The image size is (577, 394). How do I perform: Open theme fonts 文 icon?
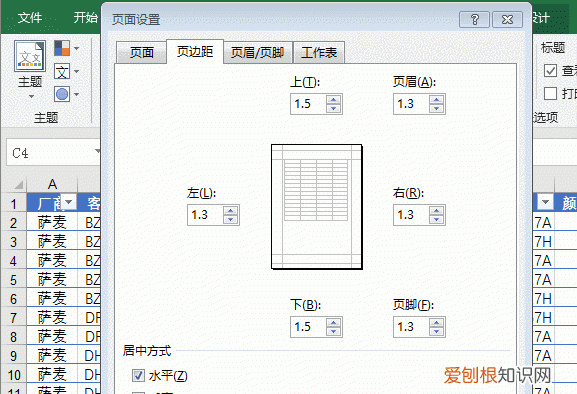click(62, 71)
